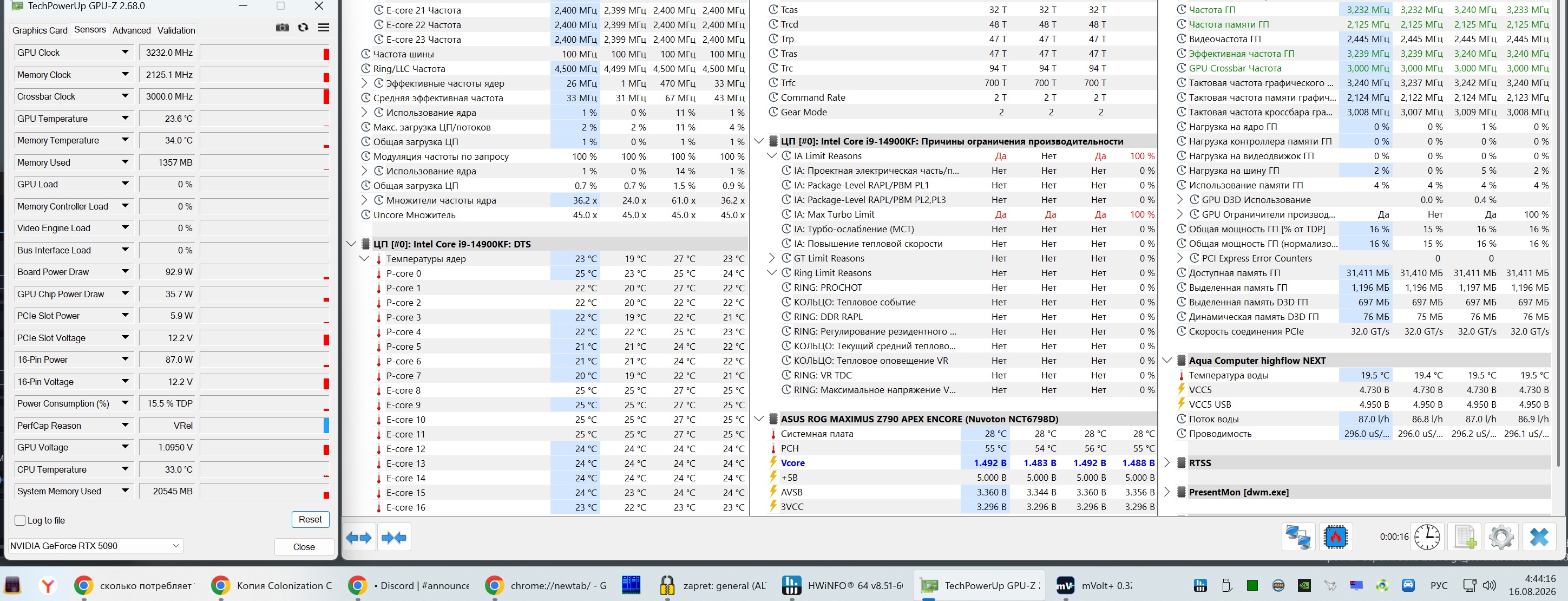Viewport: 1568px width, 601px height.
Task: Click the GPU-Z refresh icon
Action: (303, 28)
